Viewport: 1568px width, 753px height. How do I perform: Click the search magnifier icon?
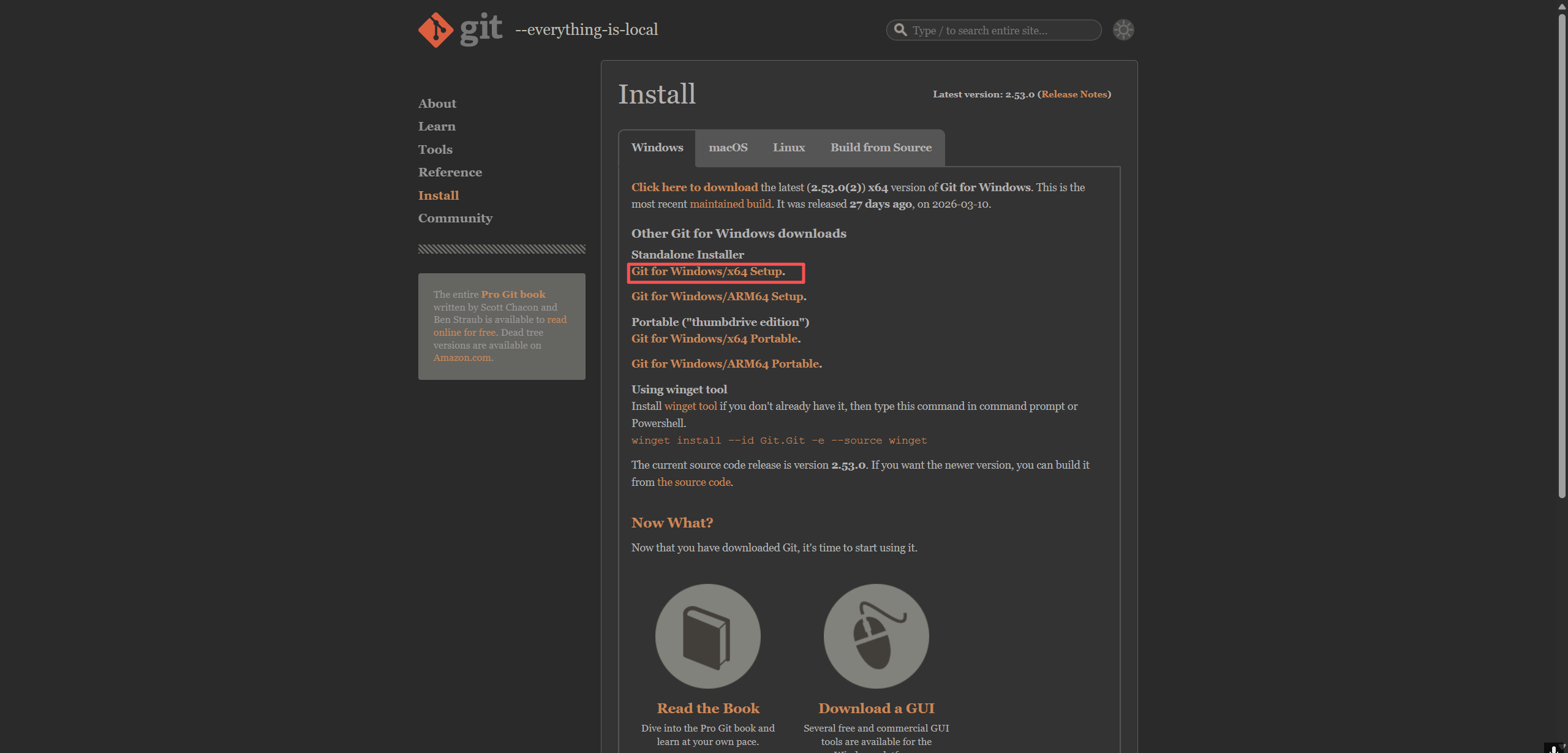click(900, 30)
